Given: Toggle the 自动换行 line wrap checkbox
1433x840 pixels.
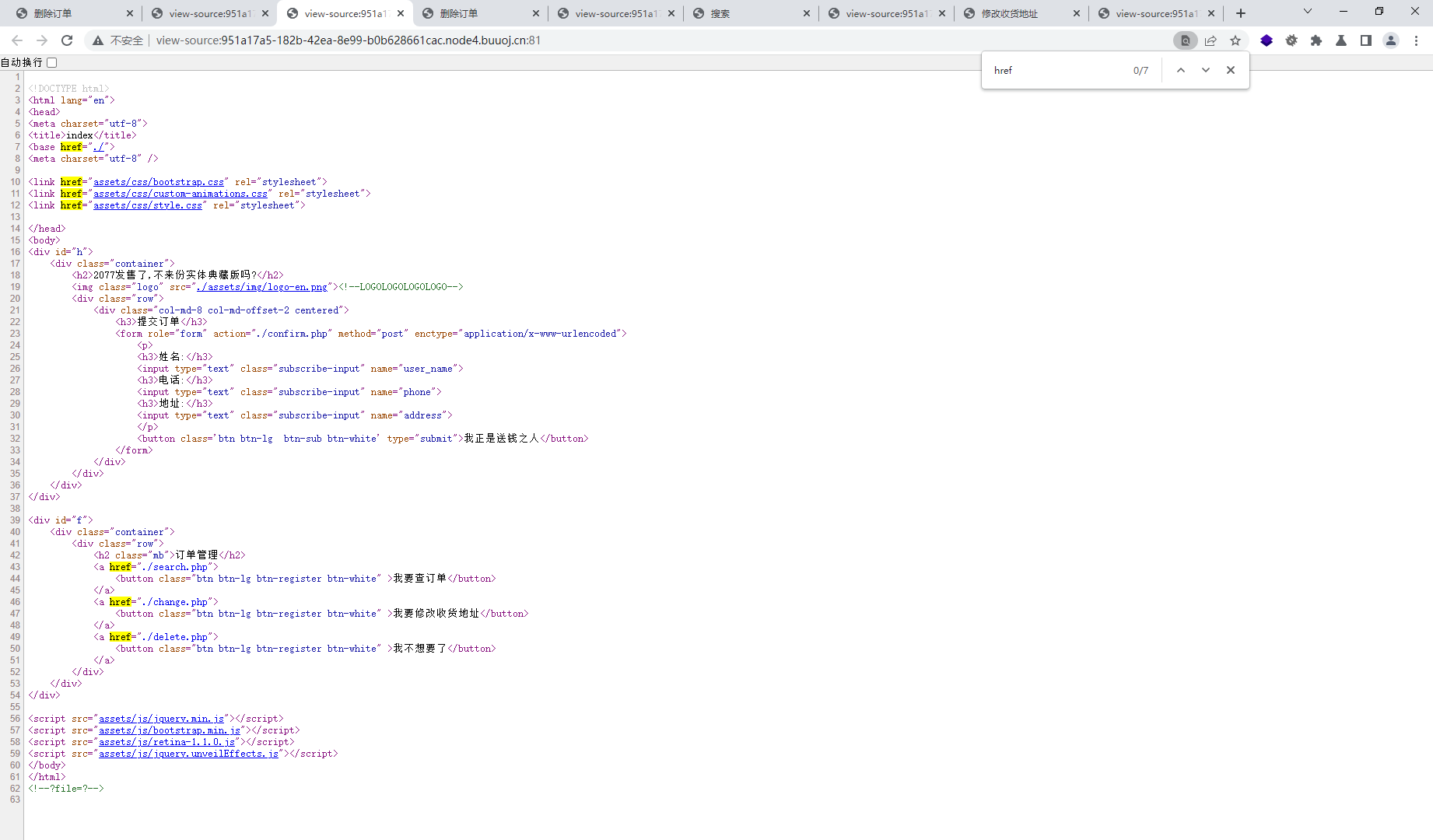Looking at the screenshot, I should pos(52,62).
